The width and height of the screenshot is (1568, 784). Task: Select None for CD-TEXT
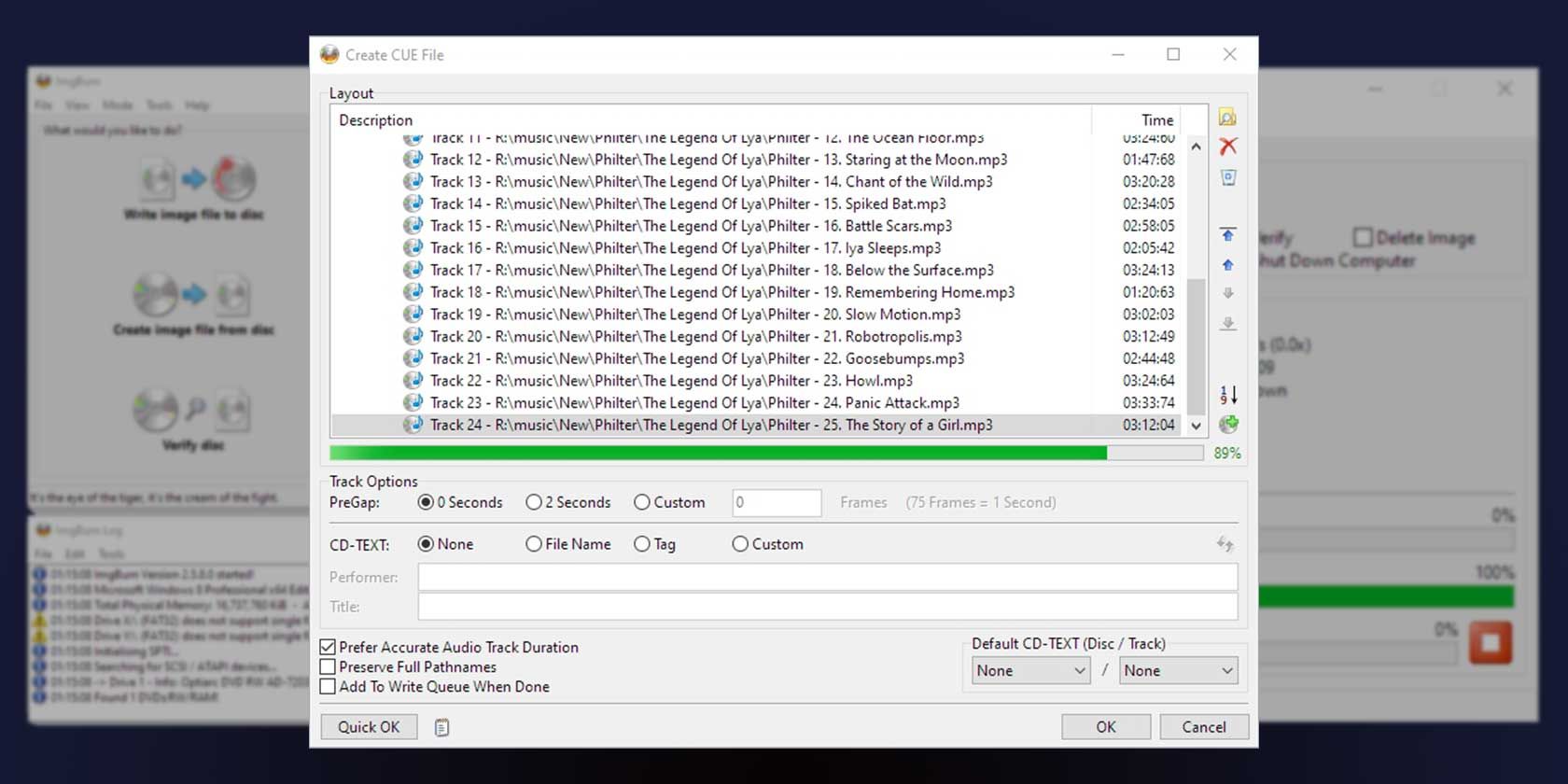tap(446, 544)
